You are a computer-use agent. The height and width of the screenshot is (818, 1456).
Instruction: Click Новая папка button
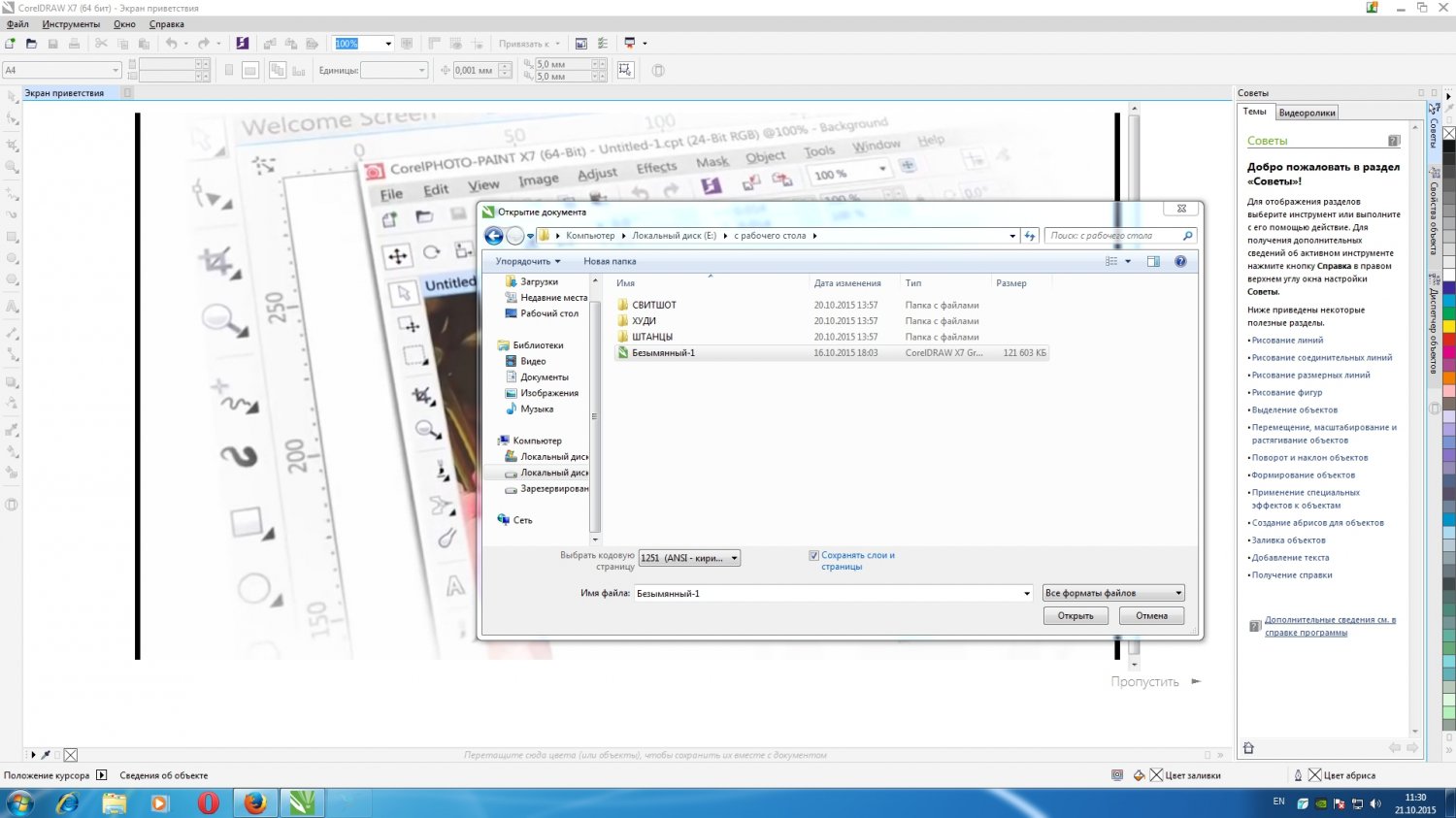[x=610, y=261]
